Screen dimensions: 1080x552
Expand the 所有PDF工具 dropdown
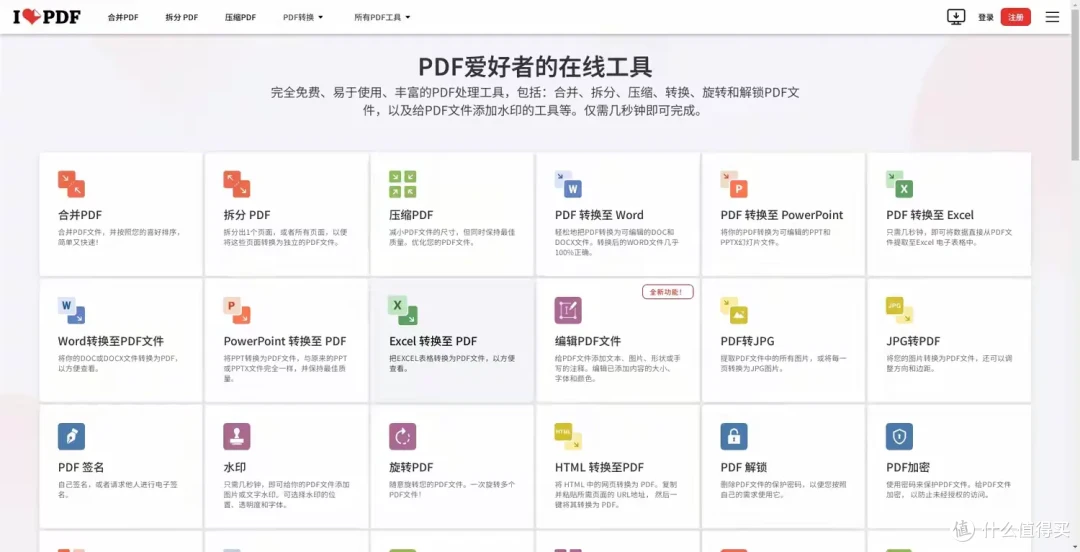(382, 17)
